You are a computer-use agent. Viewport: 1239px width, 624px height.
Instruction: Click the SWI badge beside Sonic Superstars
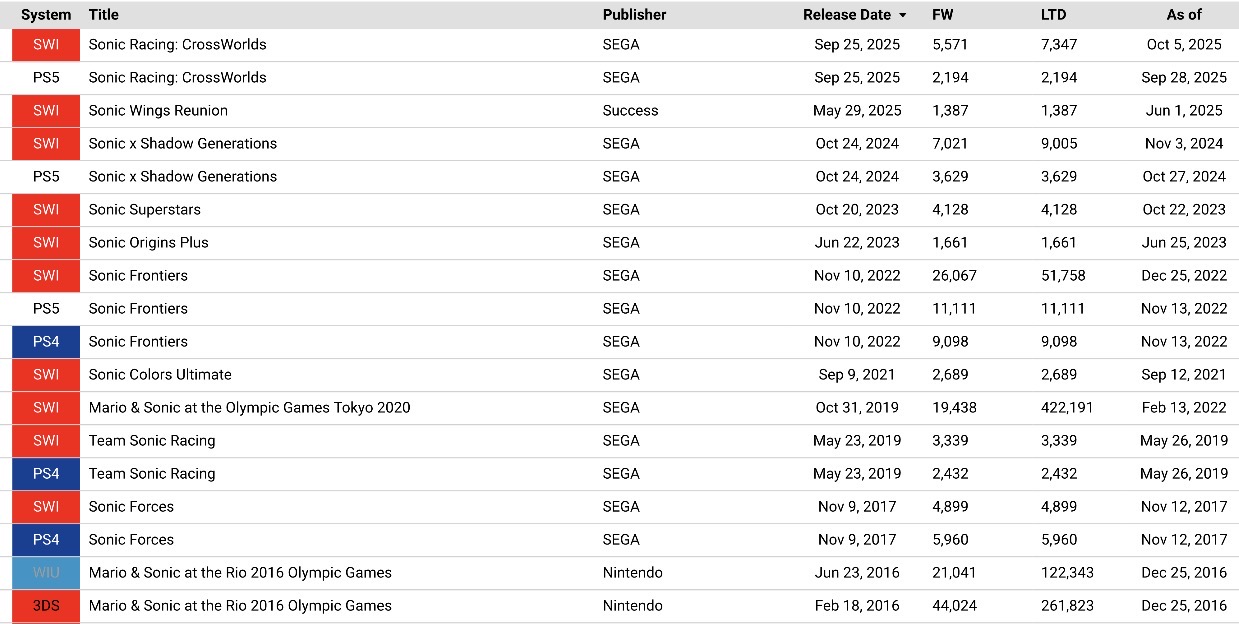point(46,210)
